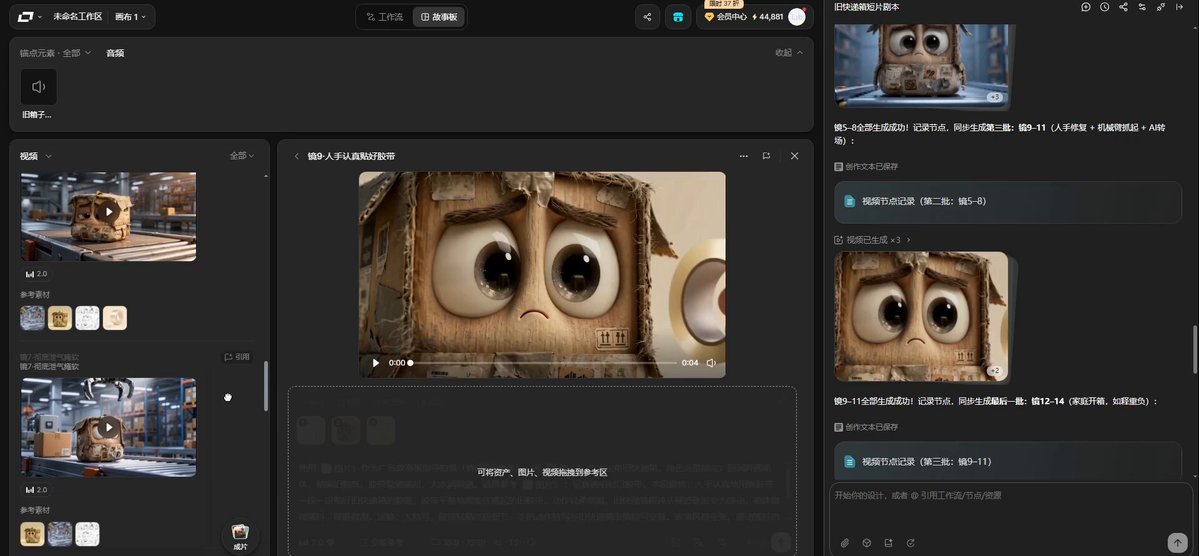Screen dimensions: 1199x556
Task: Open the user avatar menu
Action: click(797, 17)
